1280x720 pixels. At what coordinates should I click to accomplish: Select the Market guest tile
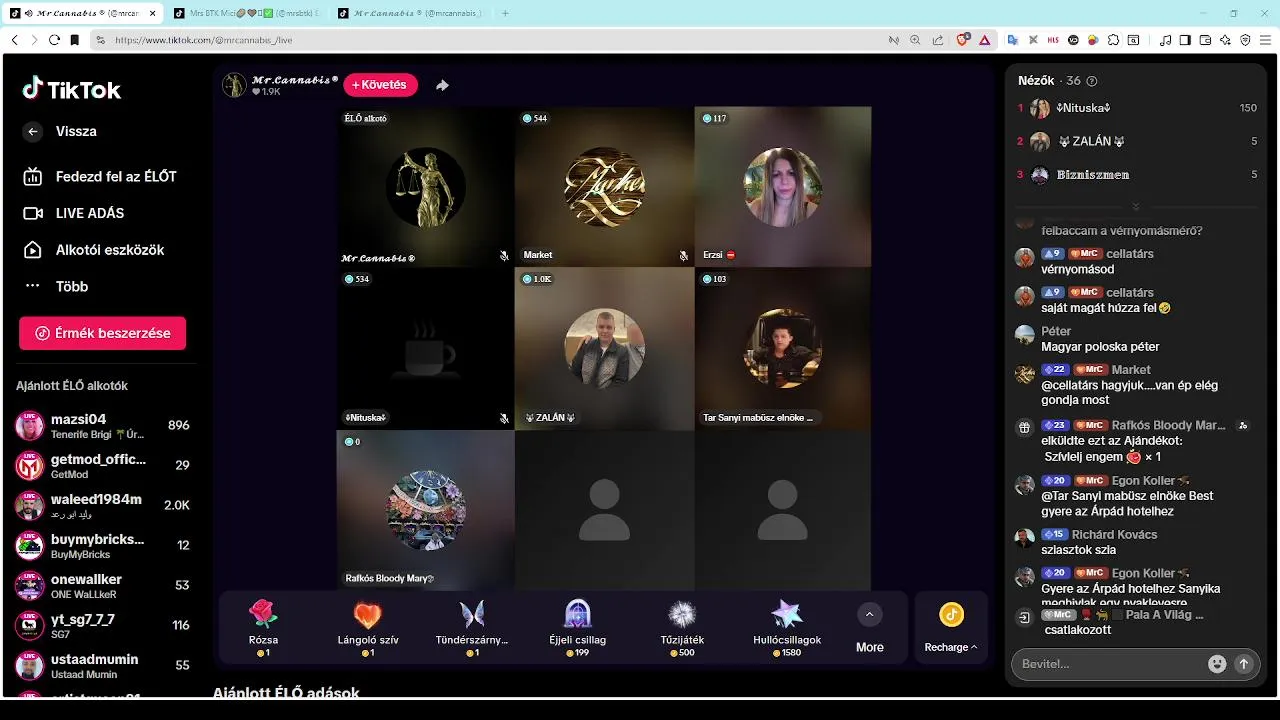click(x=604, y=187)
